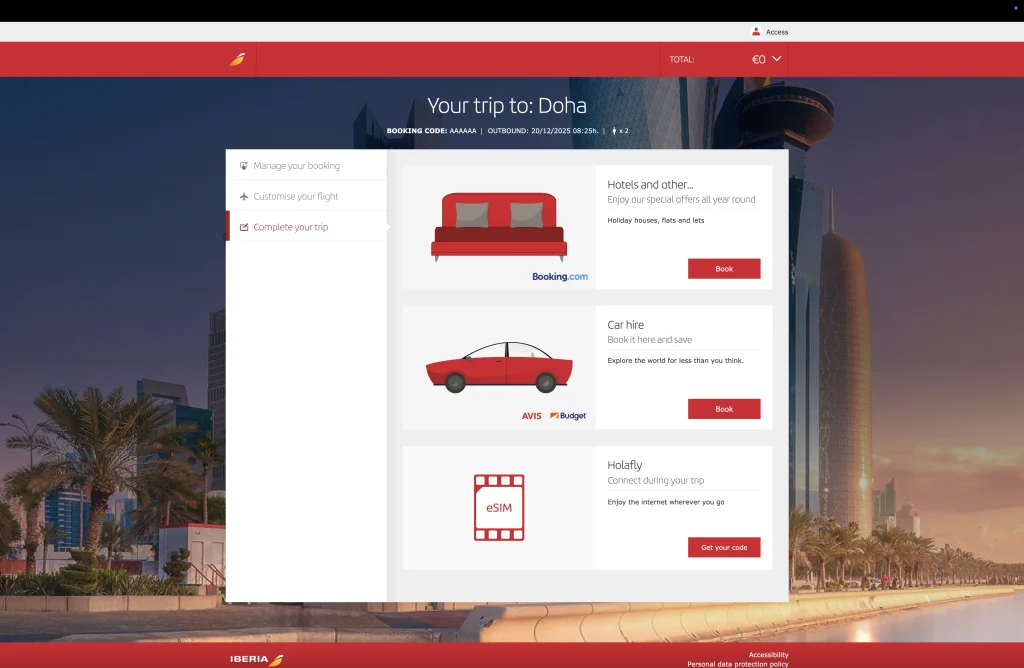The image size is (1024, 668).
Task: Open the Personal data protection policy link
Action: pos(737,664)
